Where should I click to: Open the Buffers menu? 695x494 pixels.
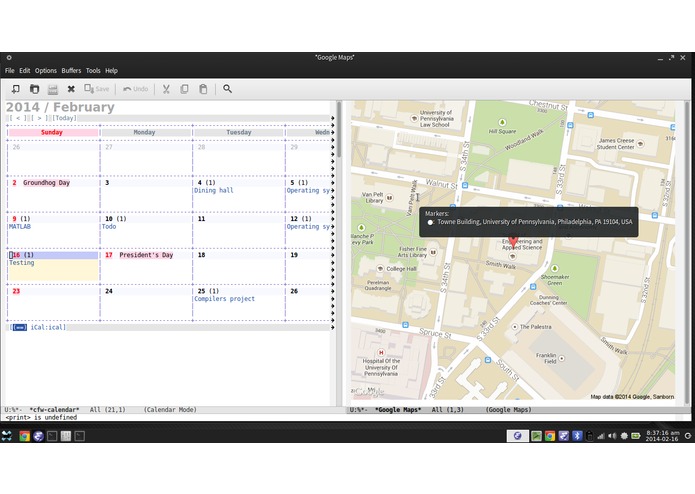pos(71,70)
